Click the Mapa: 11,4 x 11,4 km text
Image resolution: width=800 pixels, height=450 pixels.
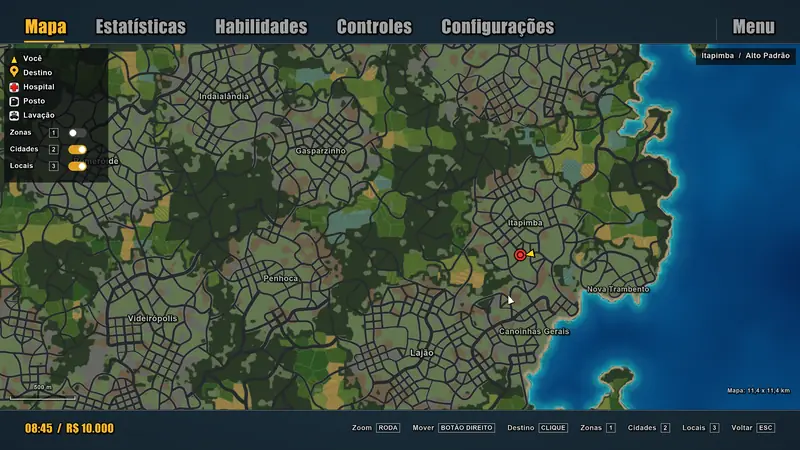click(758, 391)
